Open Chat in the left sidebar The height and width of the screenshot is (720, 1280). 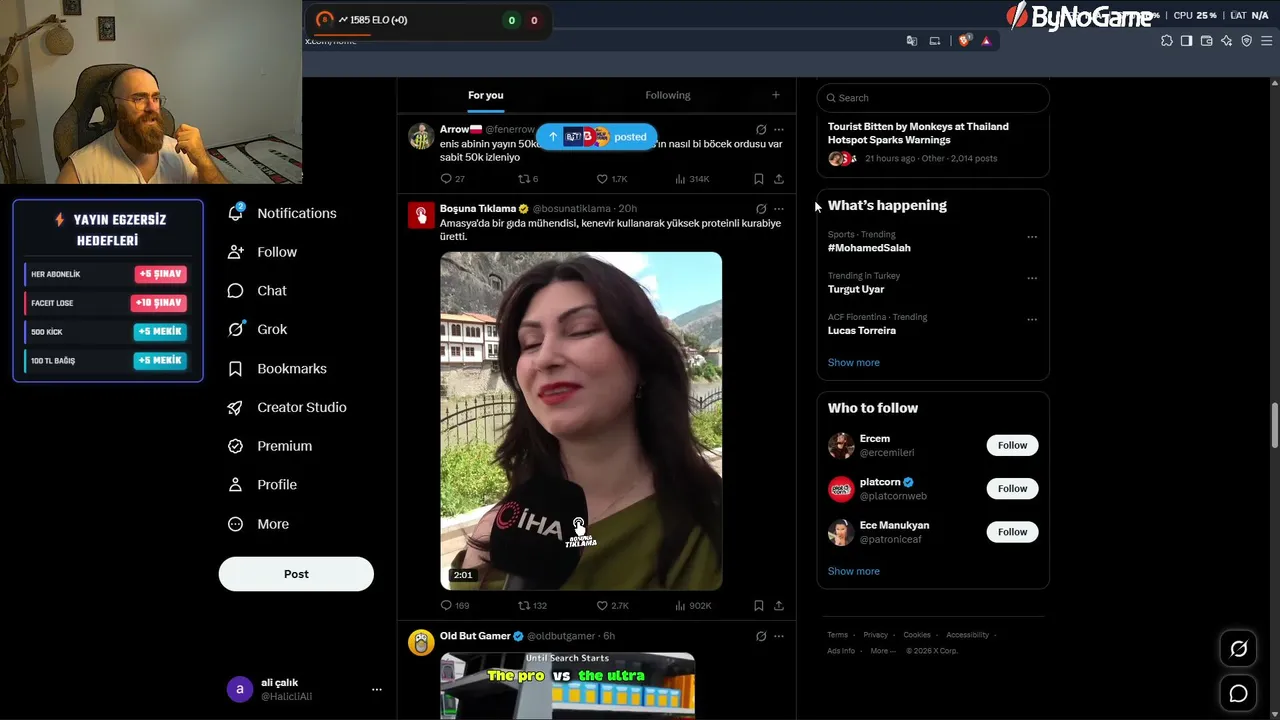[x=257, y=291]
